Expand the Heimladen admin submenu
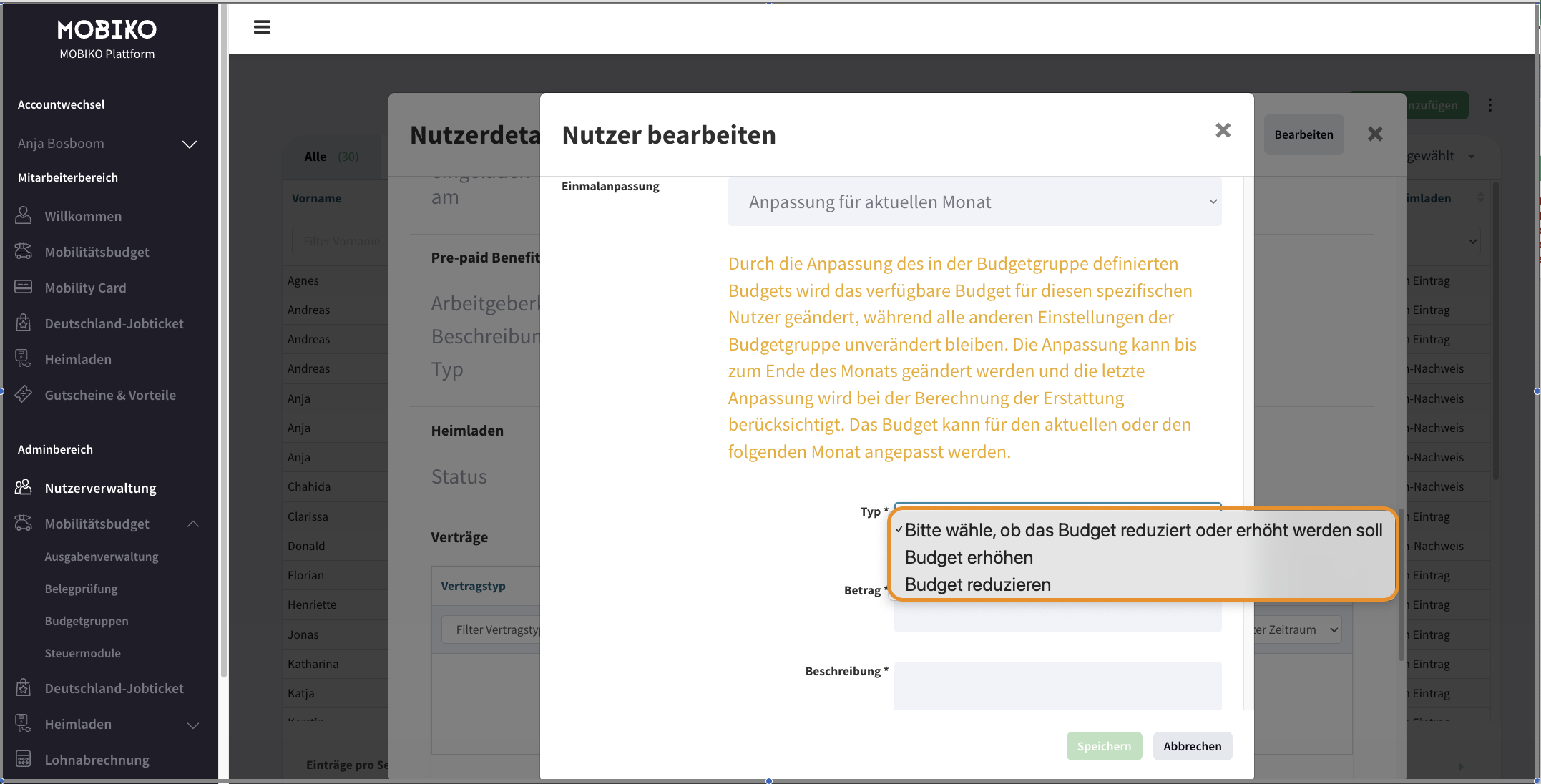Image resolution: width=1541 pixels, height=784 pixels. (x=192, y=725)
